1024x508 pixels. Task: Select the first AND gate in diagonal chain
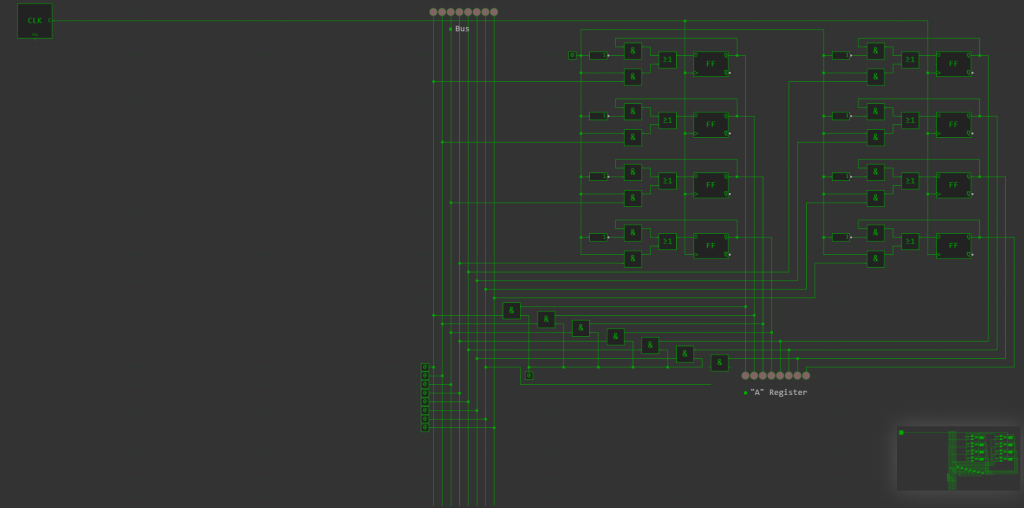coord(511,310)
